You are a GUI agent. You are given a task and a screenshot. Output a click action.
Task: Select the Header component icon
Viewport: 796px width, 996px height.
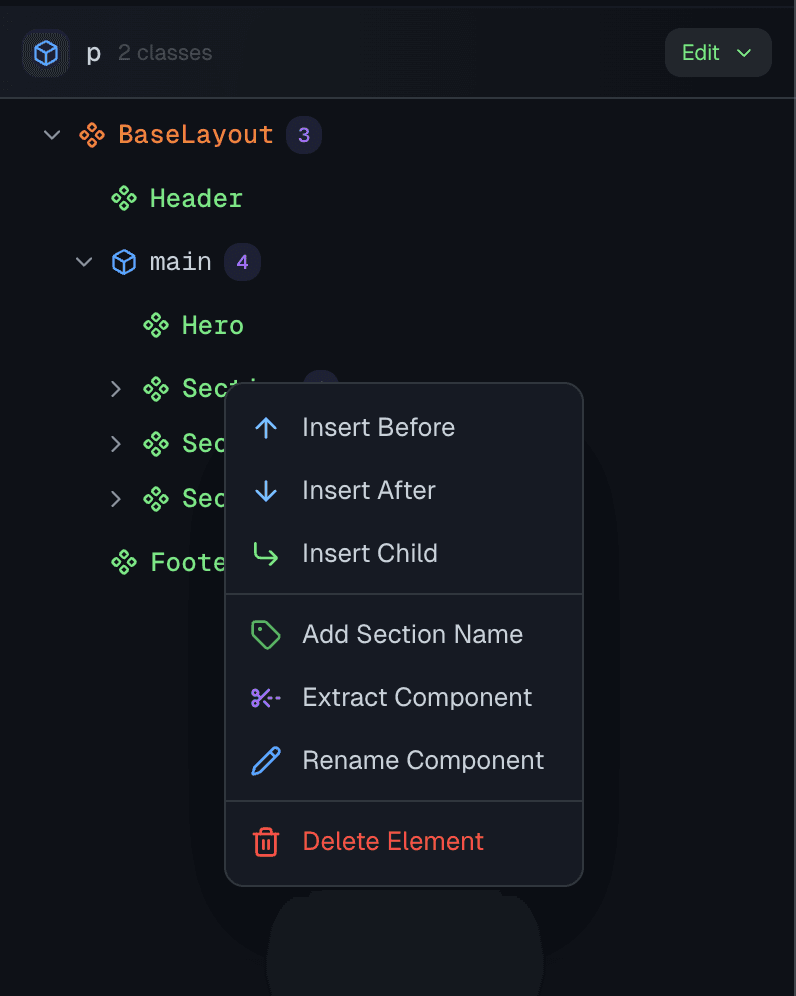124,198
